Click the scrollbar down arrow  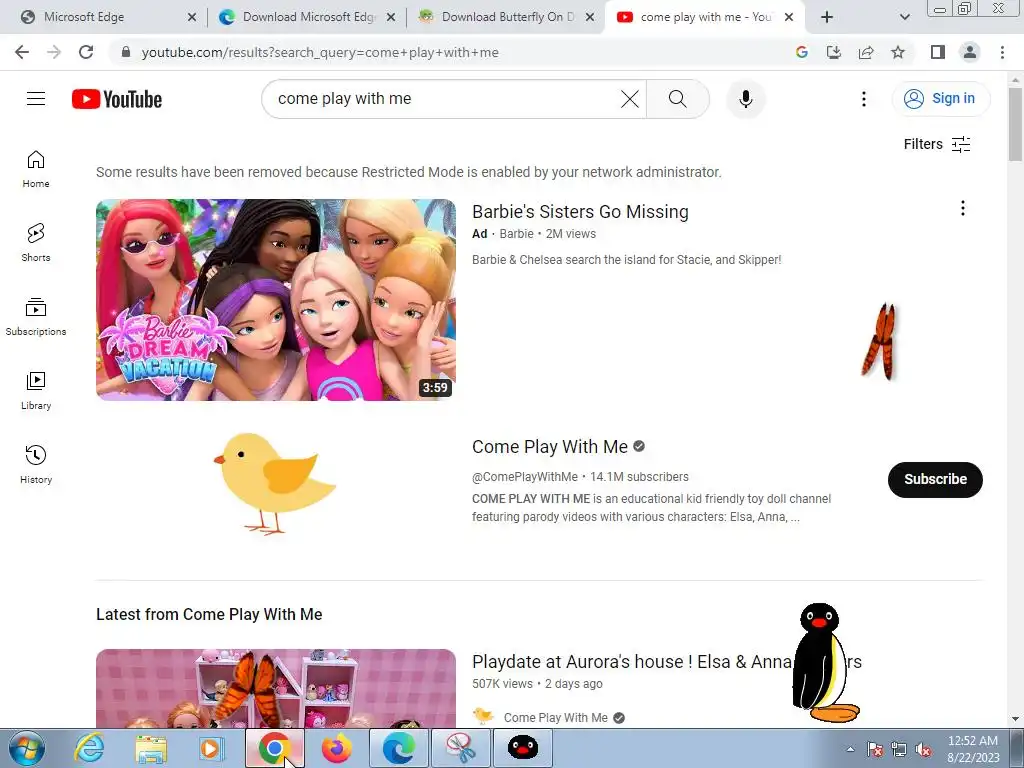(1015, 720)
